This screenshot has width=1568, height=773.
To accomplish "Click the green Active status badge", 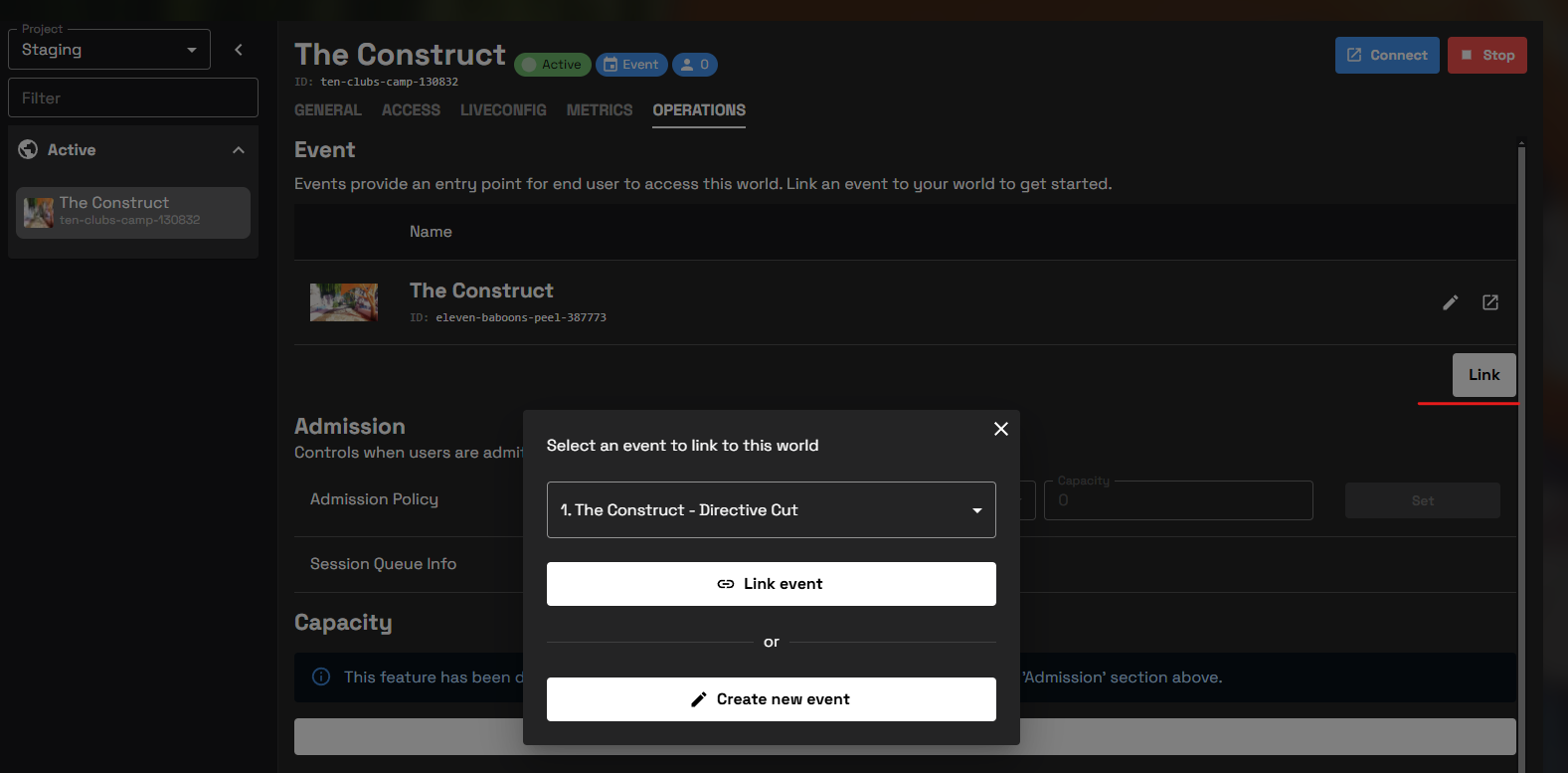I will click(x=552, y=65).
